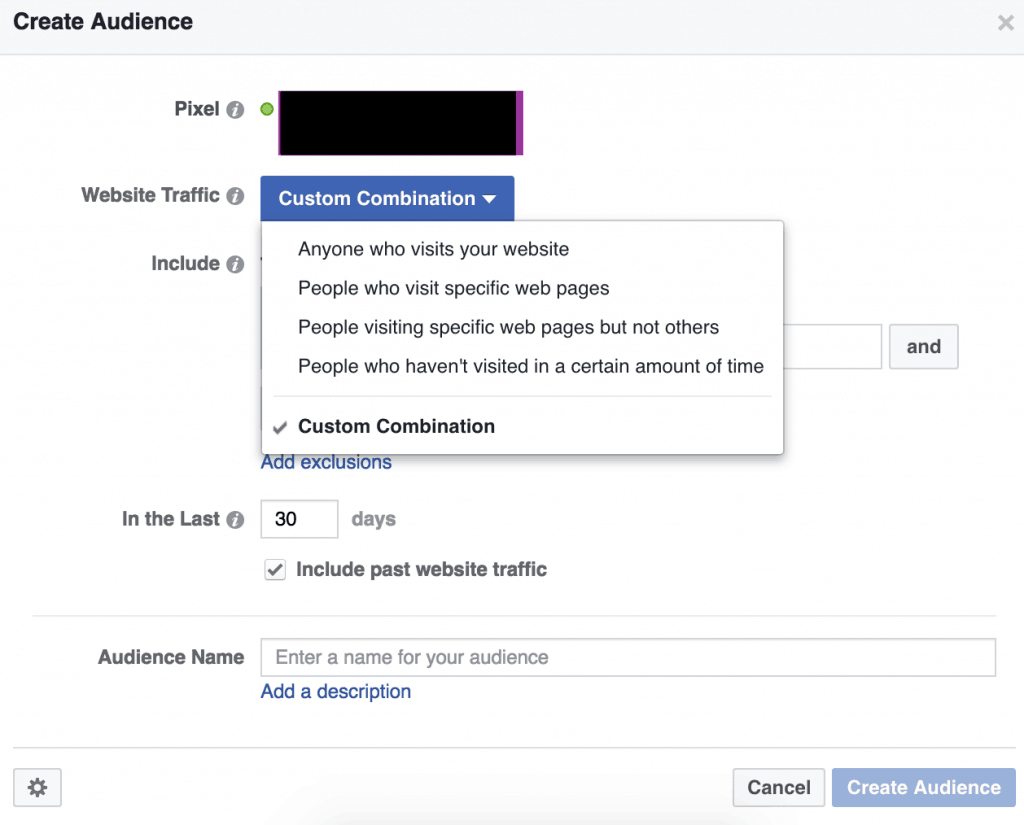Click the and button
1024x825 pixels.
tap(923, 346)
